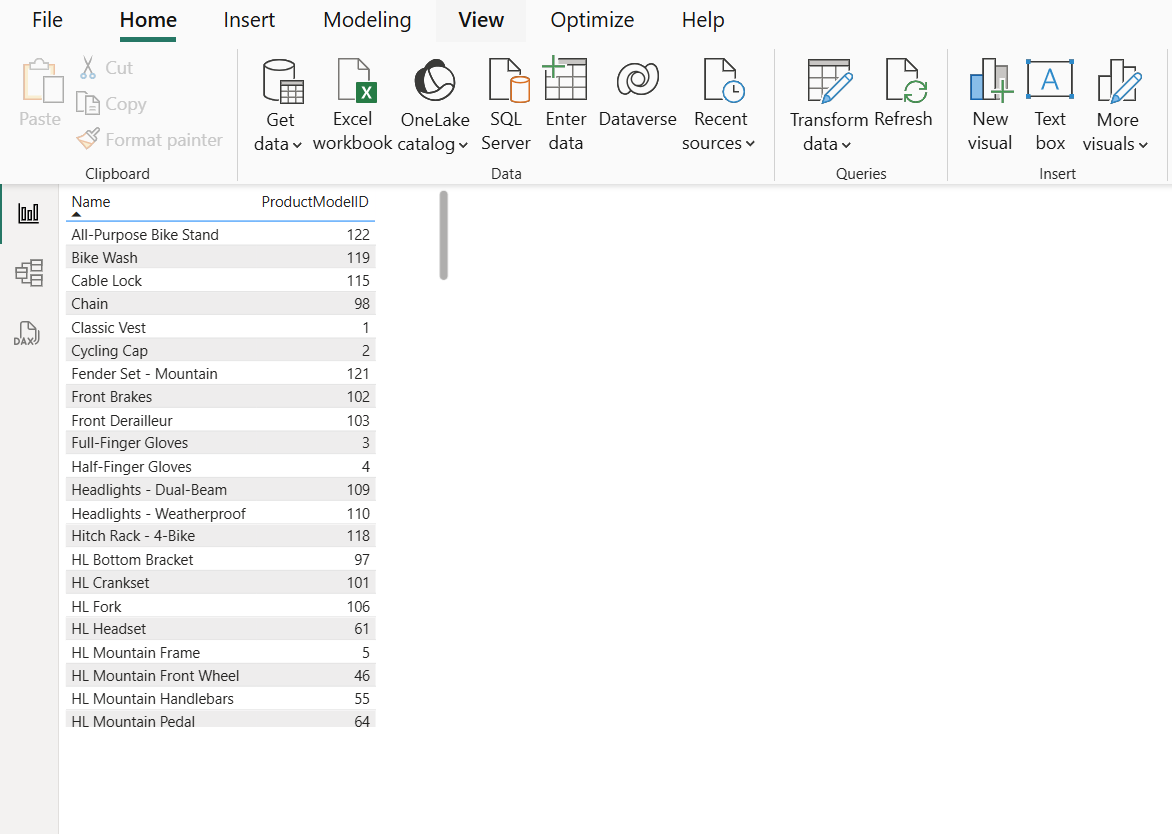This screenshot has height=834, width=1172.
Task: Select the SQL Server data source
Action: (506, 103)
